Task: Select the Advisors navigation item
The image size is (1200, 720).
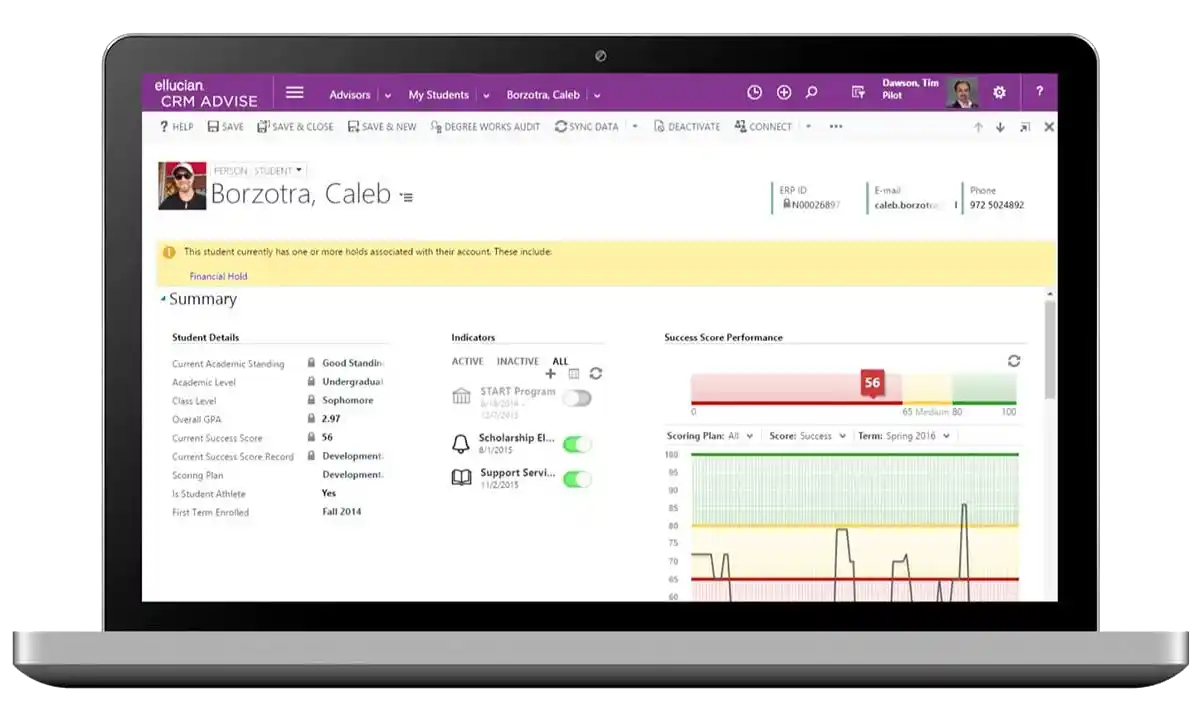Action: (350, 95)
